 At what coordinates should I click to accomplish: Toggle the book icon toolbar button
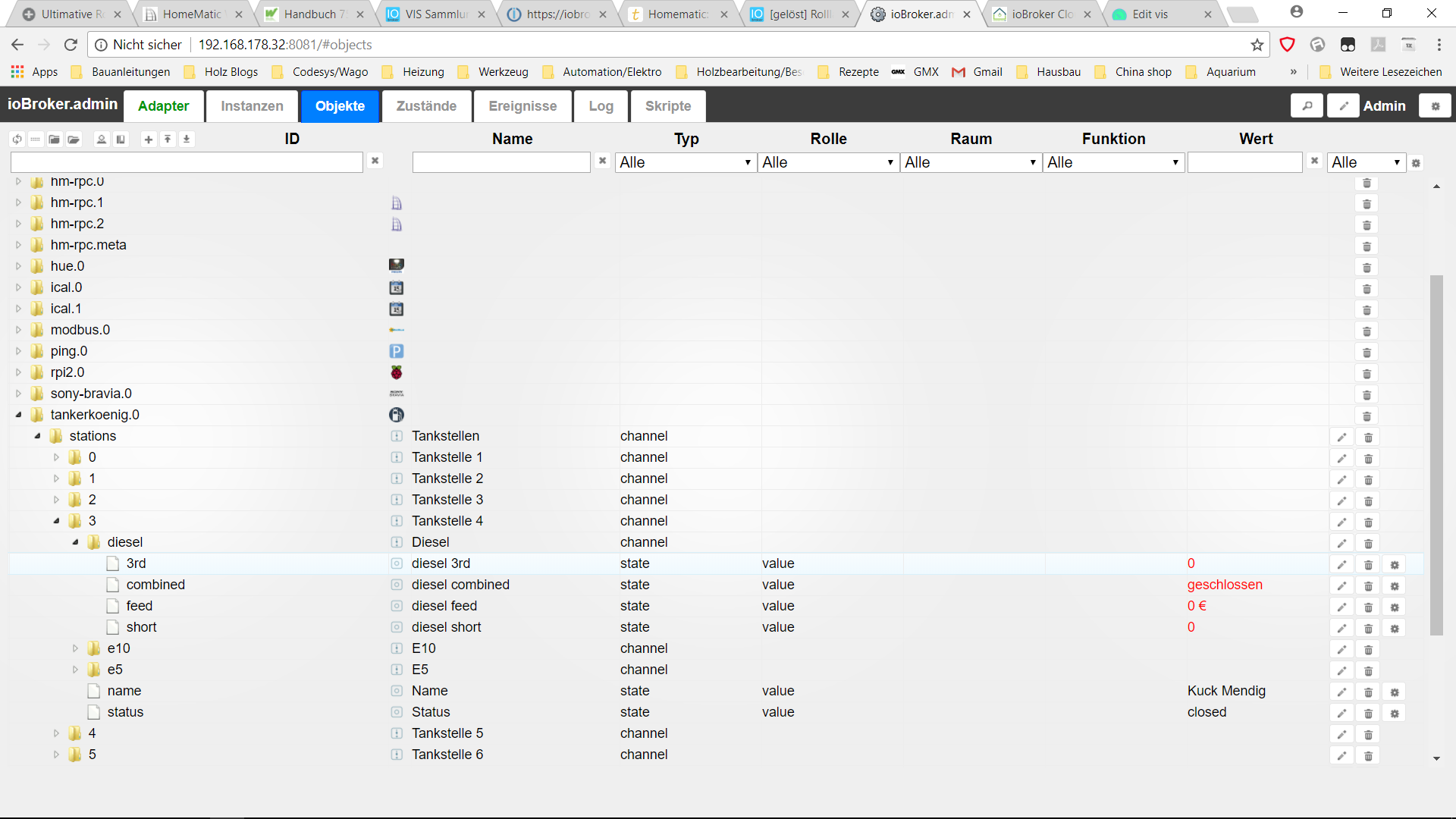pyautogui.click(x=121, y=140)
